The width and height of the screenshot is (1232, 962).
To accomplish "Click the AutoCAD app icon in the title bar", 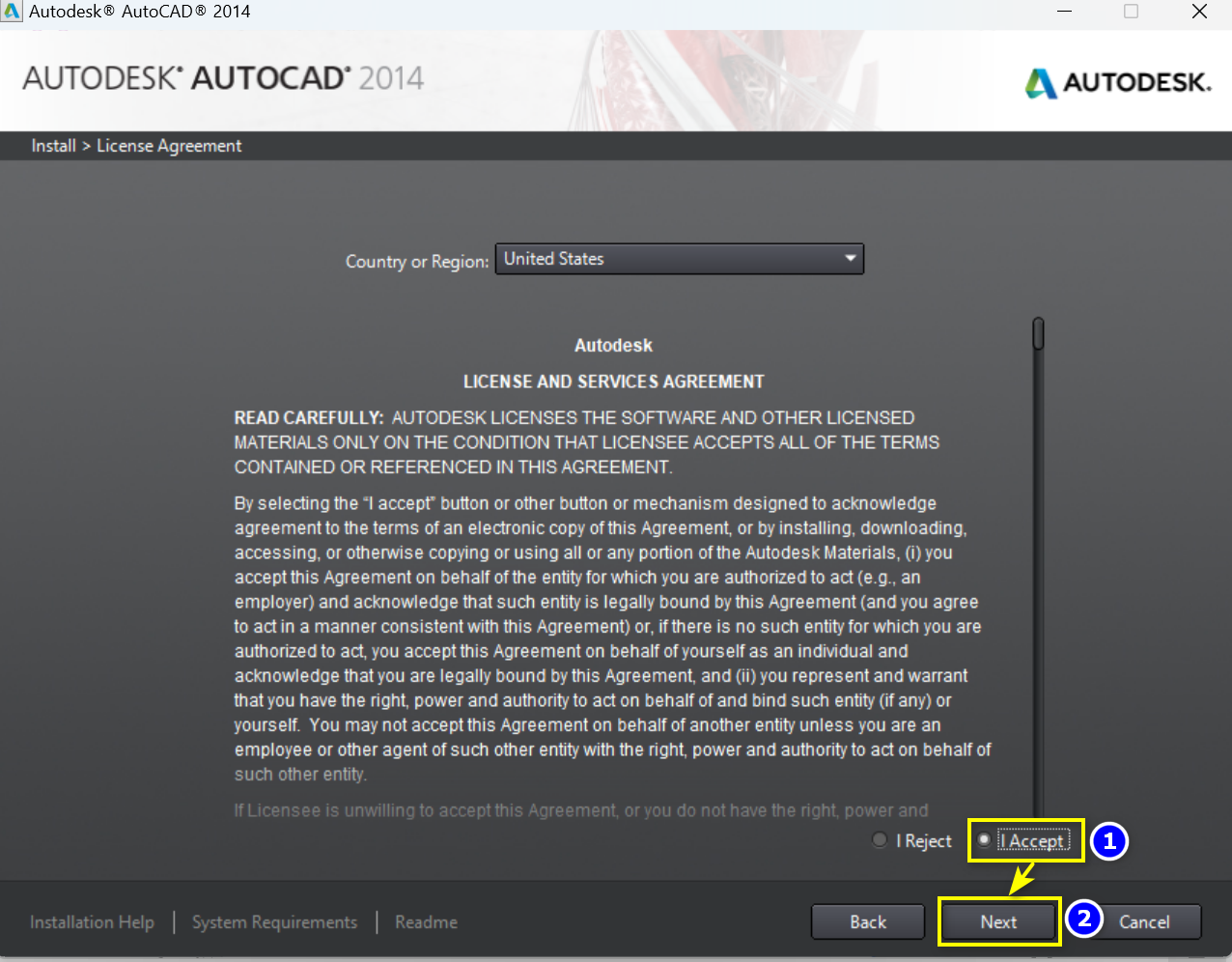I will click(12, 12).
